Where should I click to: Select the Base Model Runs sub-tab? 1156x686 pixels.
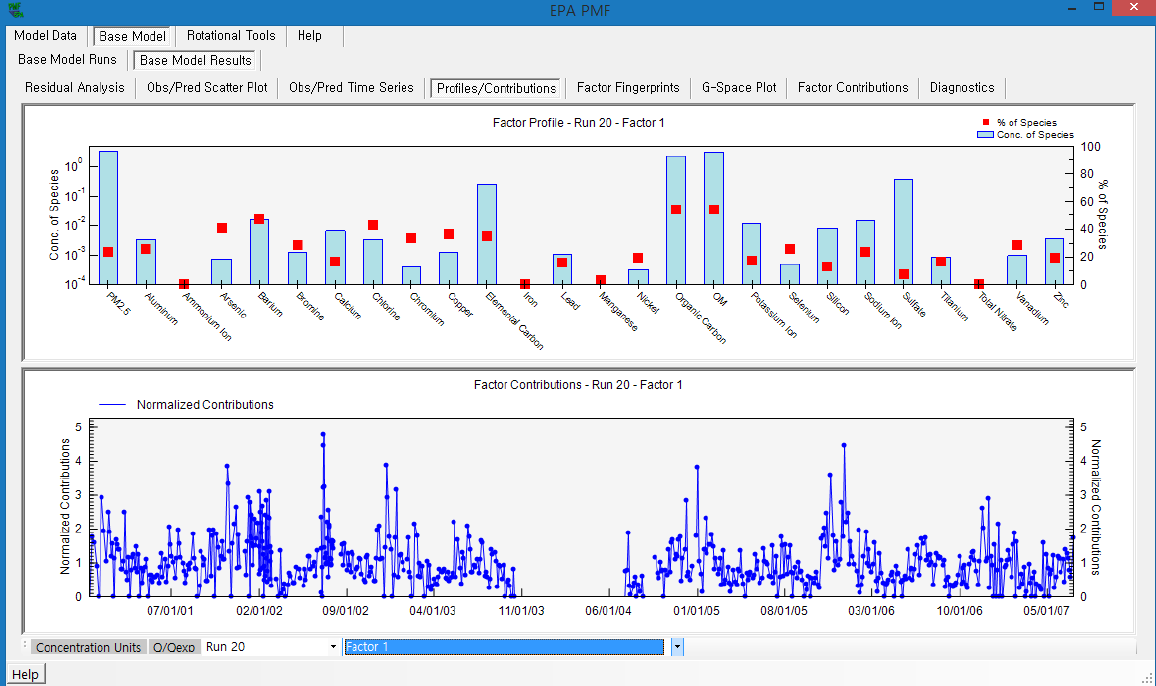tap(67, 60)
